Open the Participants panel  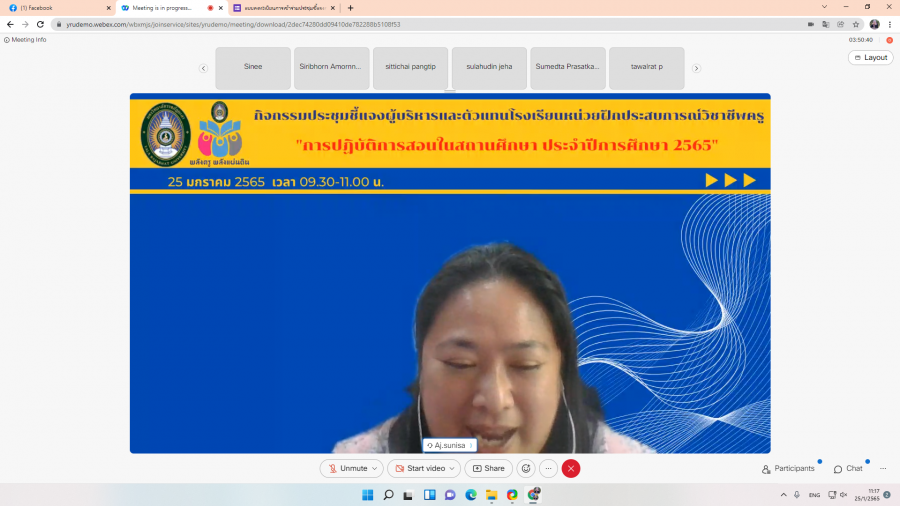788,468
